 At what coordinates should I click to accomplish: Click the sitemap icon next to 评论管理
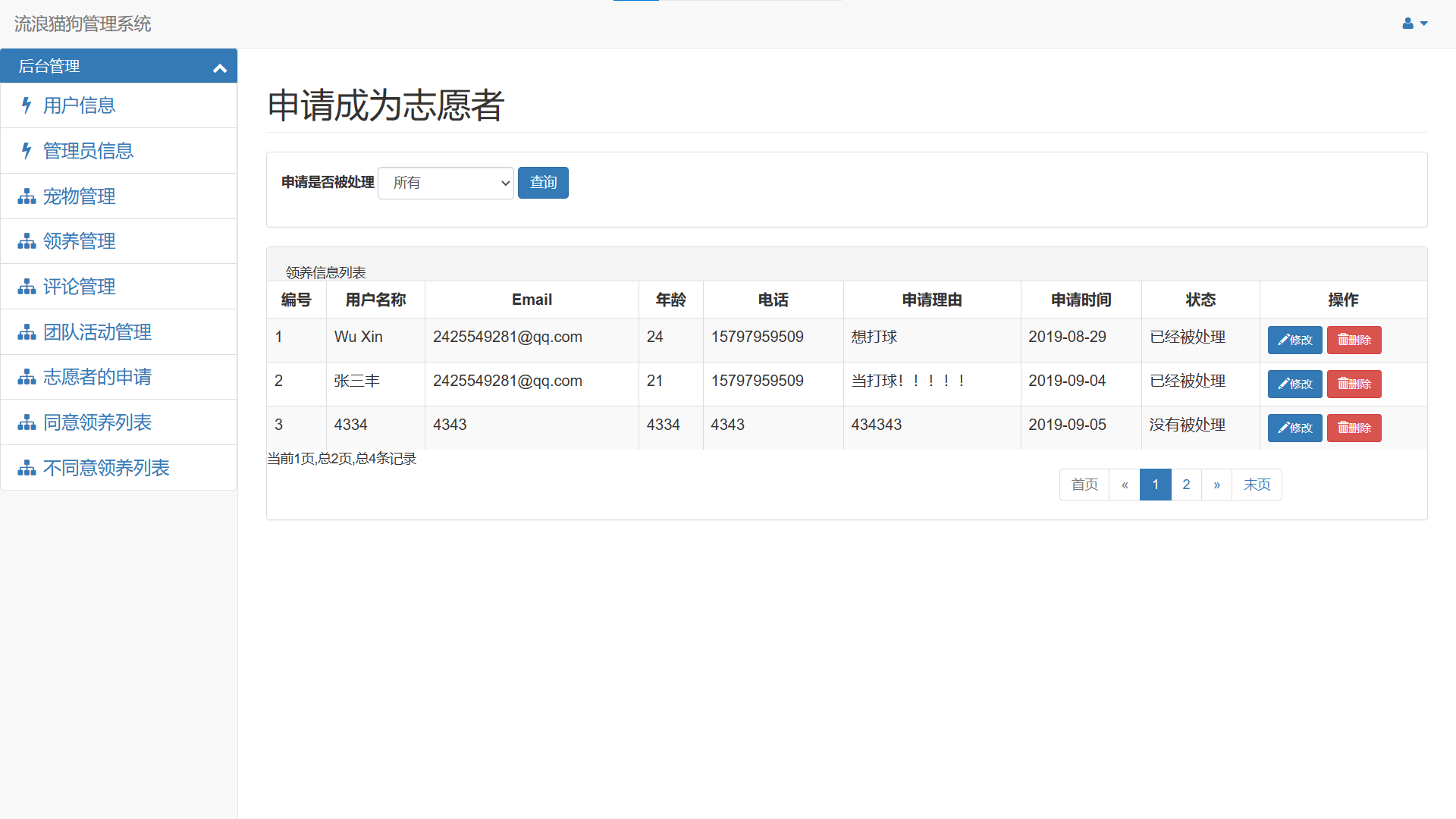27,287
